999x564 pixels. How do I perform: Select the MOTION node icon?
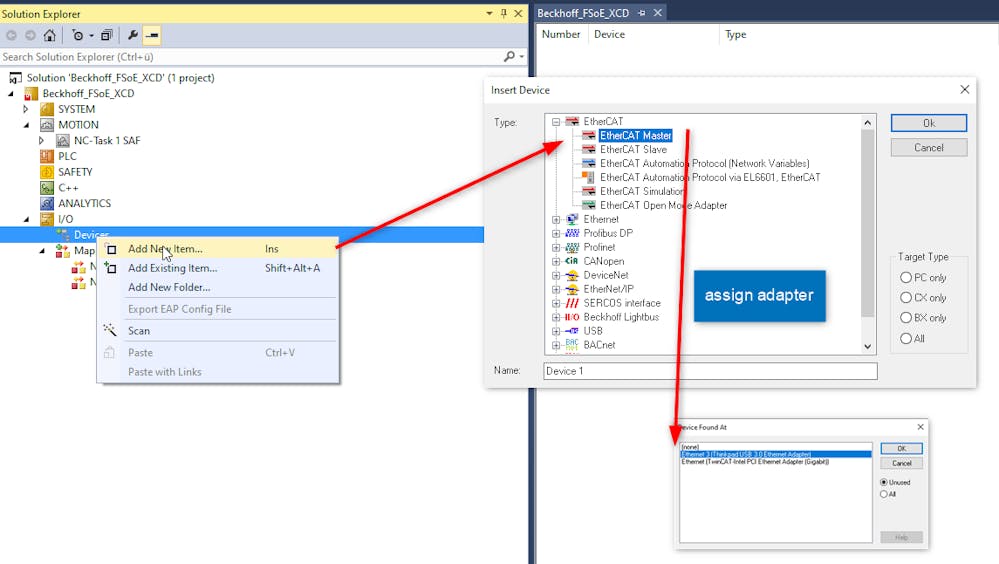[47, 125]
